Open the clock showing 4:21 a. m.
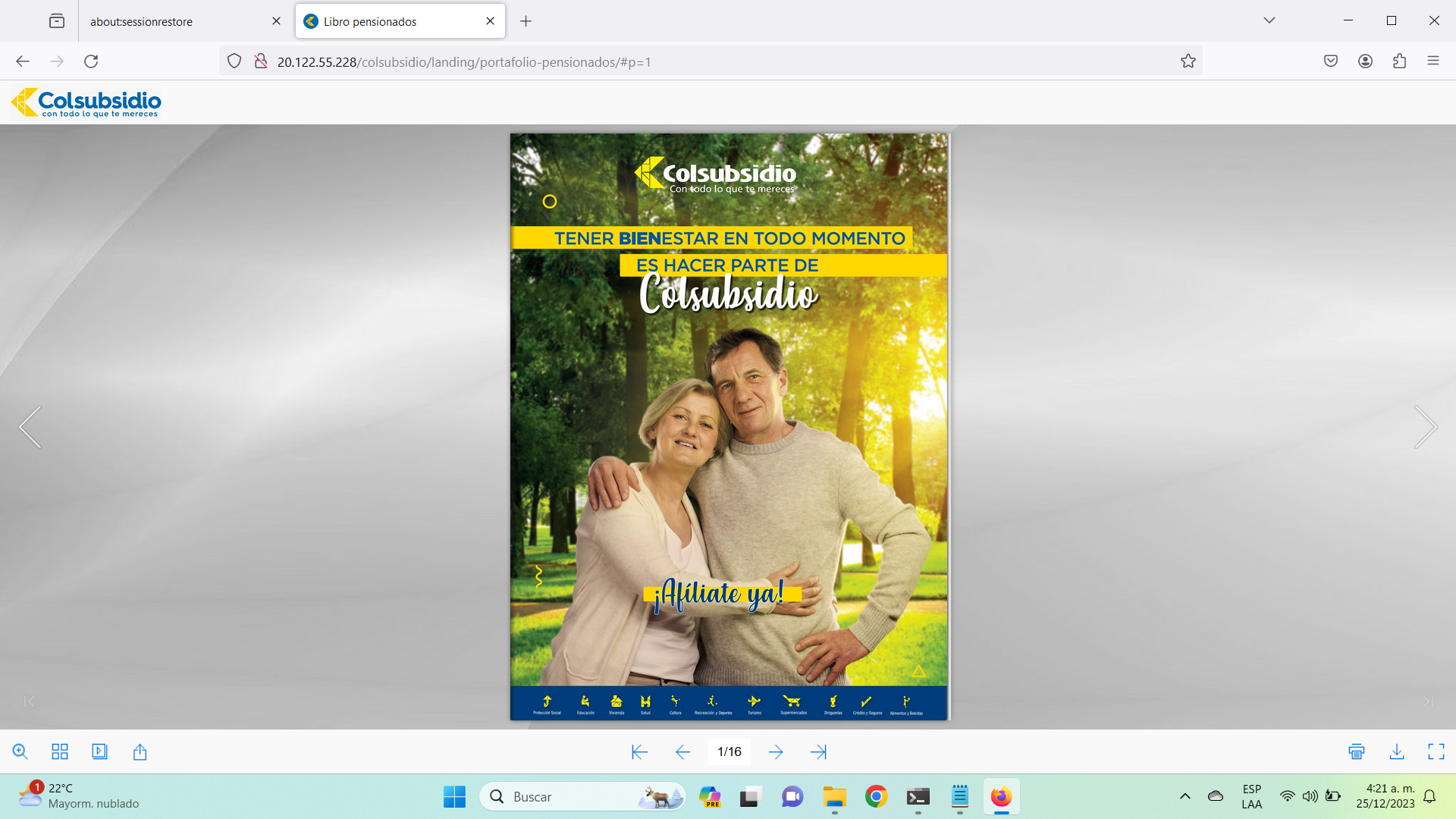This screenshot has width=1456, height=819. [1385, 796]
